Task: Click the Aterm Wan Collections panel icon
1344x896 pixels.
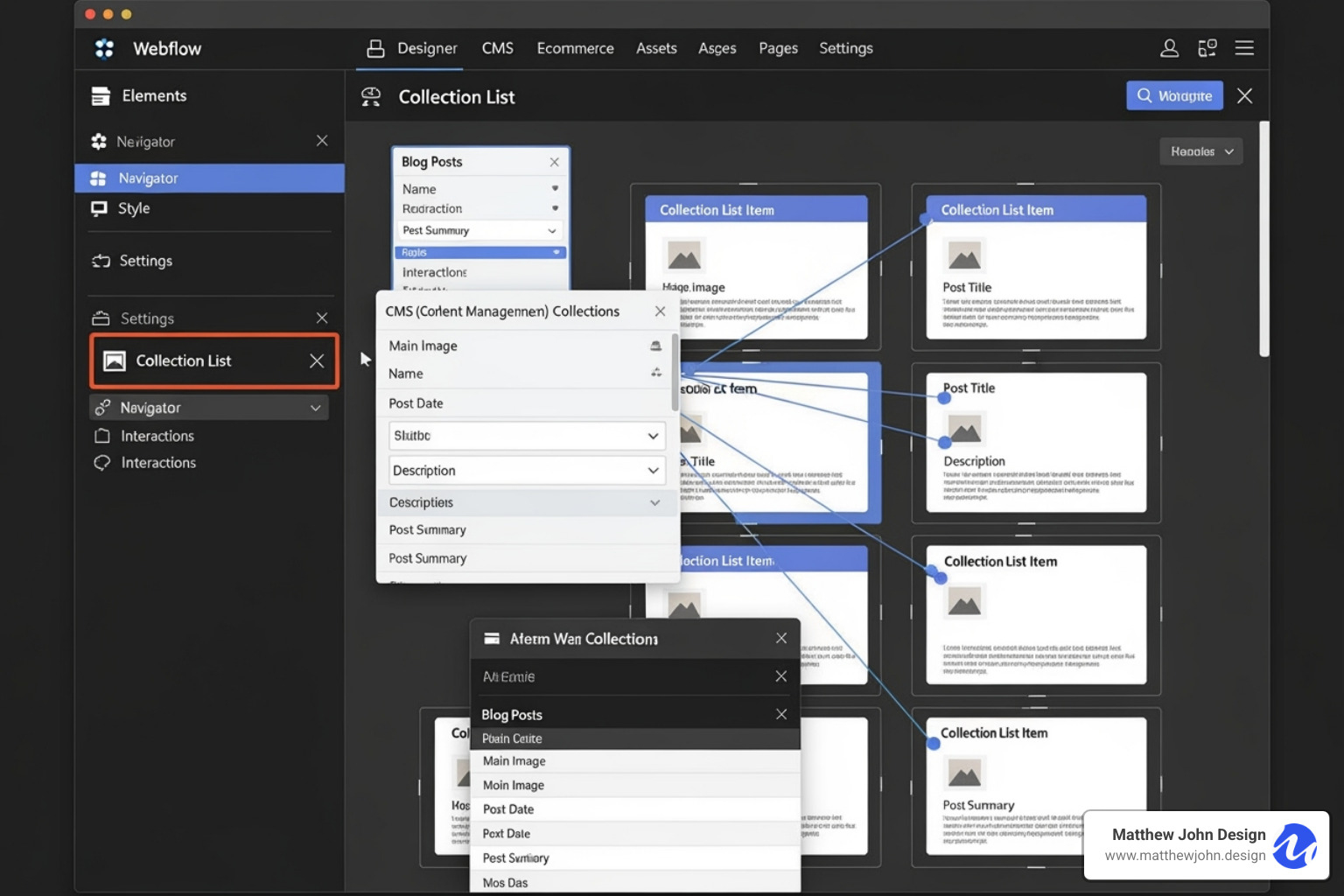Action: 492,639
